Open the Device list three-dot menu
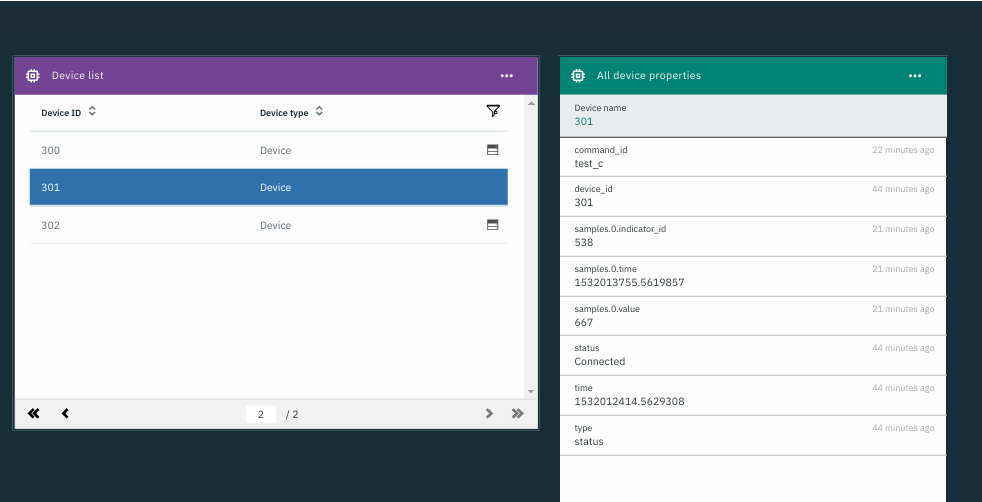The height and width of the screenshot is (502, 982). [507, 76]
